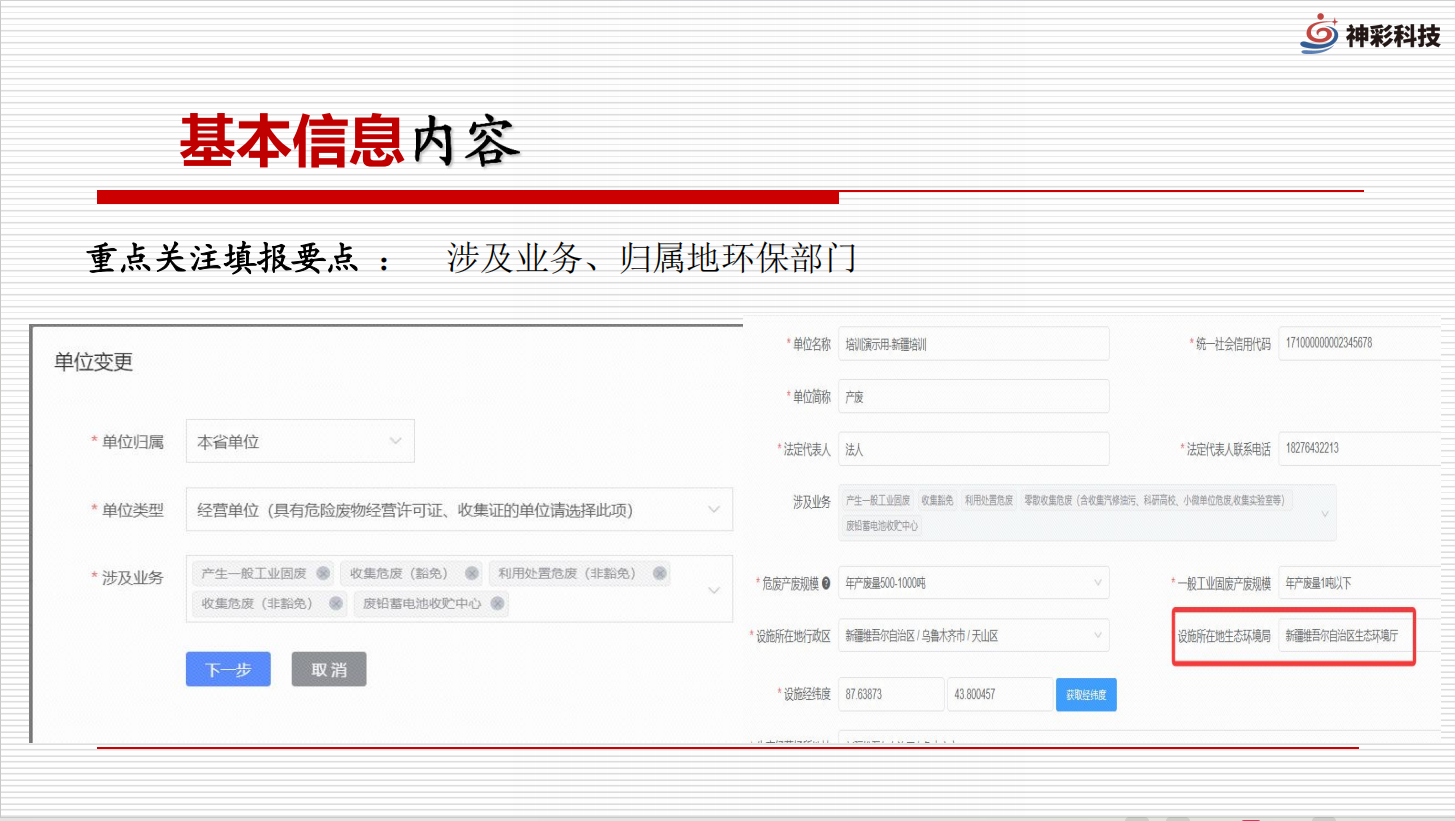Viewport: 1455px width, 821px height.
Task: Remove the 产生一般工业固废 tag via its x icon
Action: [323, 573]
